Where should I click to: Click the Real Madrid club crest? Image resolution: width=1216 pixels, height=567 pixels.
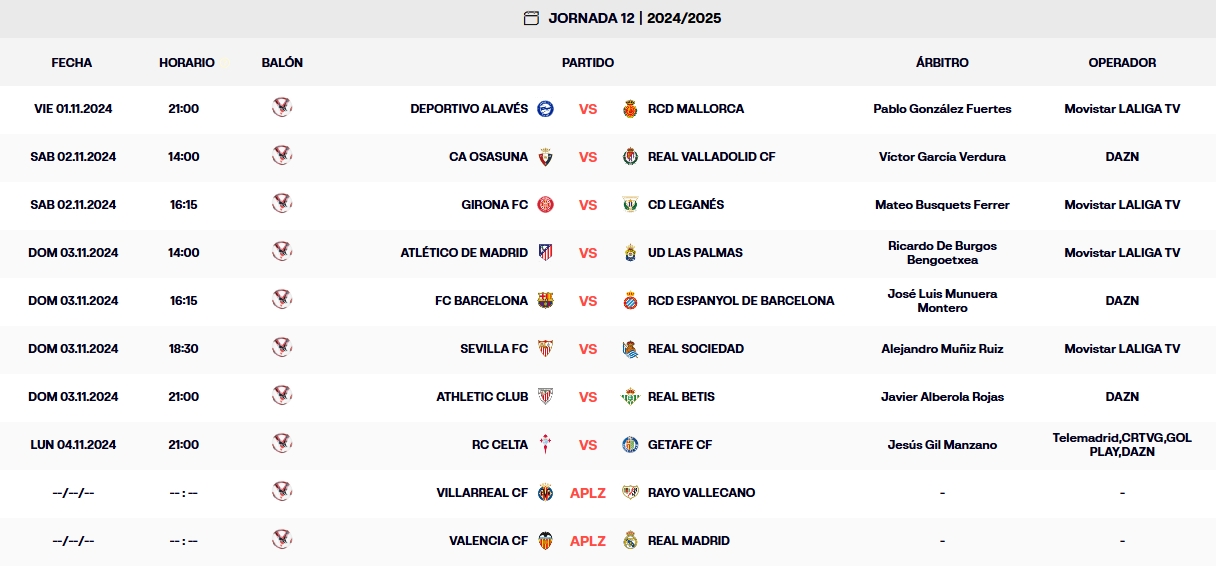pyautogui.click(x=630, y=540)
